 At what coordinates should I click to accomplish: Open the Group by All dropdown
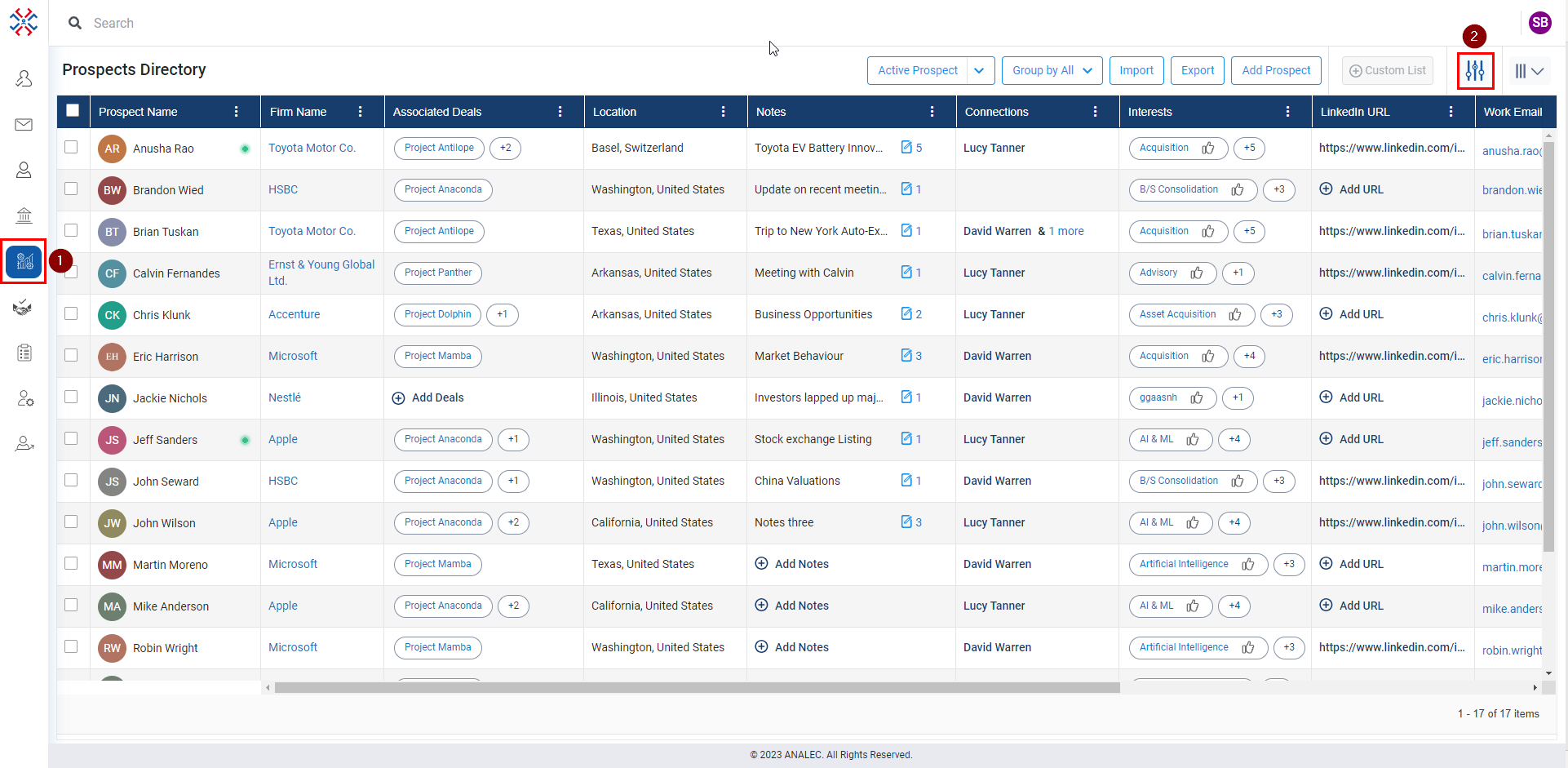tap(1052, 71)
